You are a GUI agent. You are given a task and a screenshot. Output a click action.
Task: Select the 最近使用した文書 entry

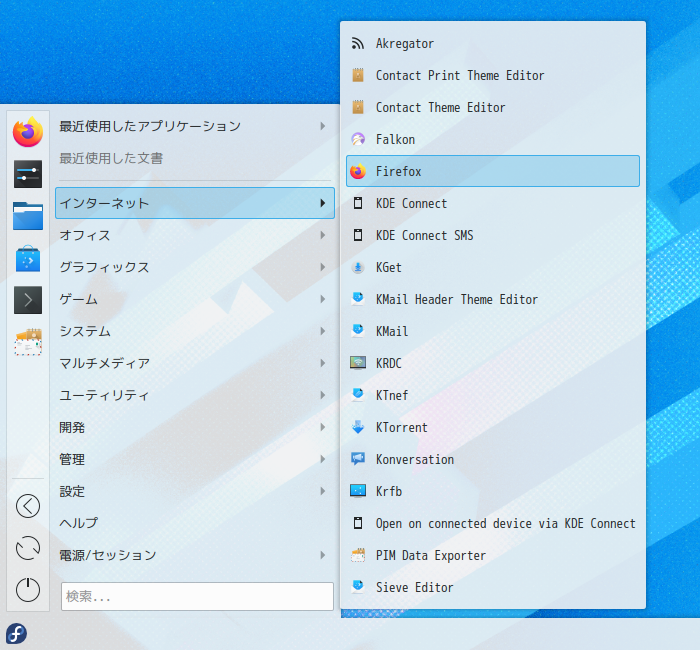coord(195,158)
